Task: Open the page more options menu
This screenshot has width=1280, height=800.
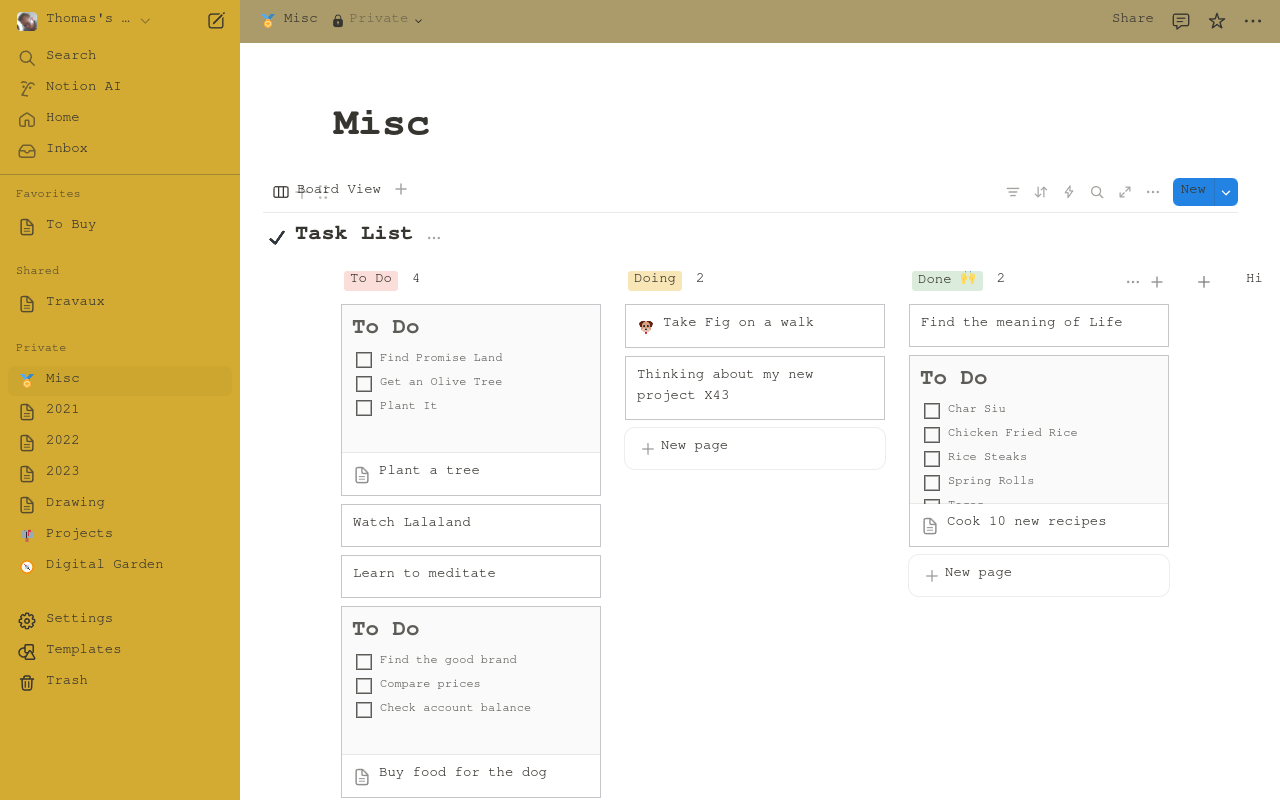Action: 1253,21
